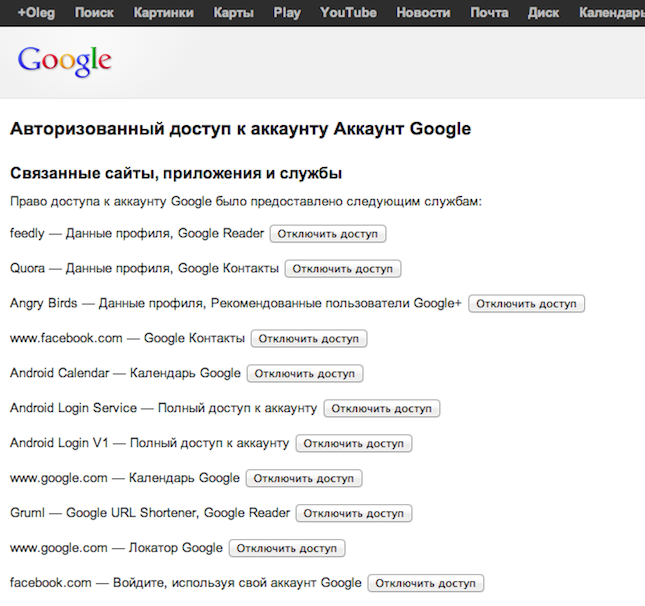Viewport: 645px width, 606px height.
Task: Open Карты in the navigation bar
Action: [x=233, y=13]
